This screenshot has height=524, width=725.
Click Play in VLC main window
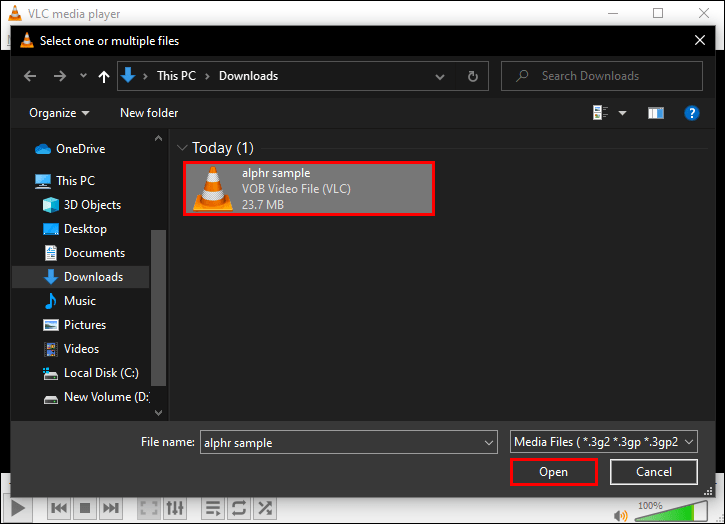[18, 508]
